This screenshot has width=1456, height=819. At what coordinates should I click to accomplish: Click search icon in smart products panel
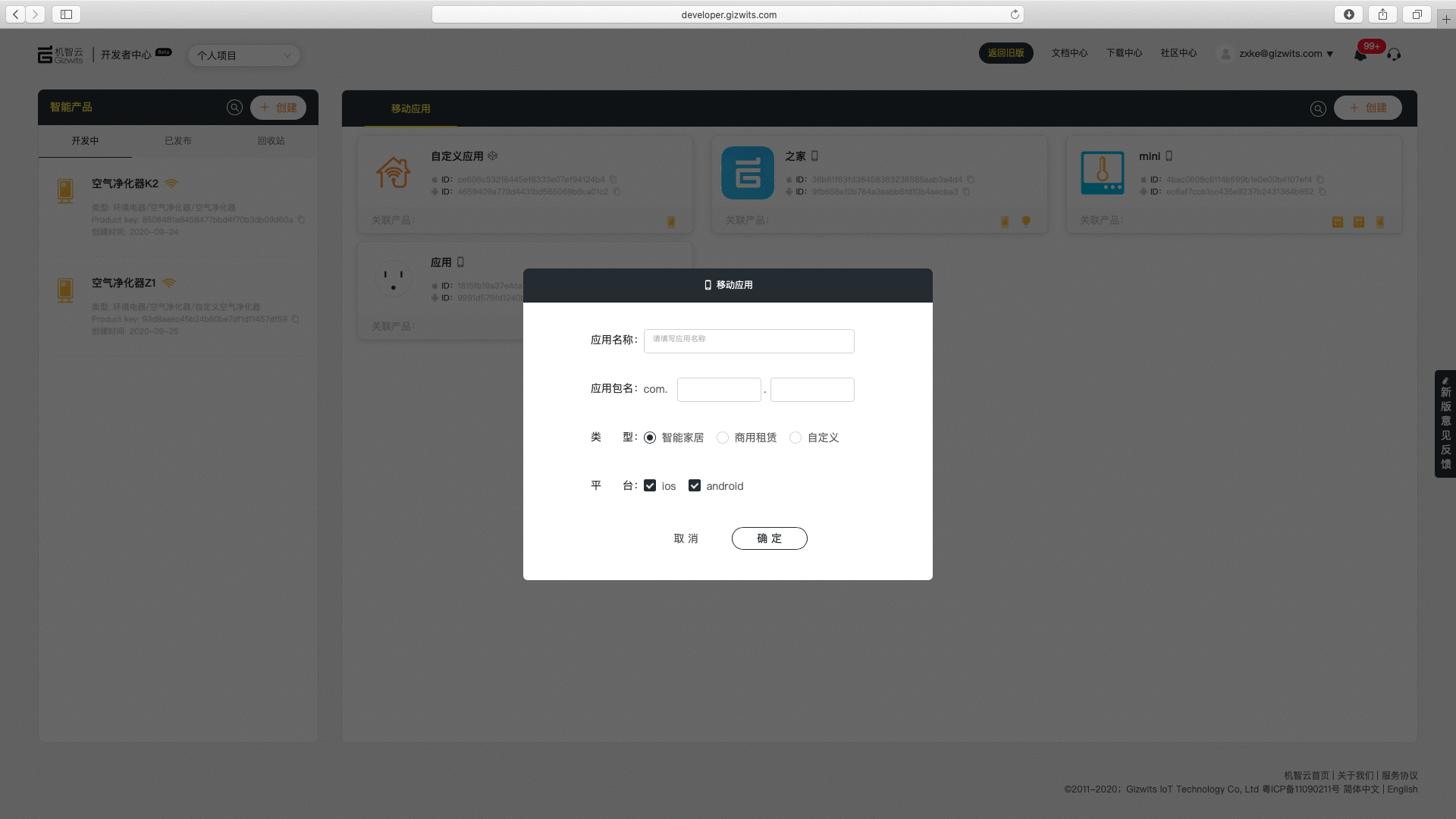coord(234,108)
